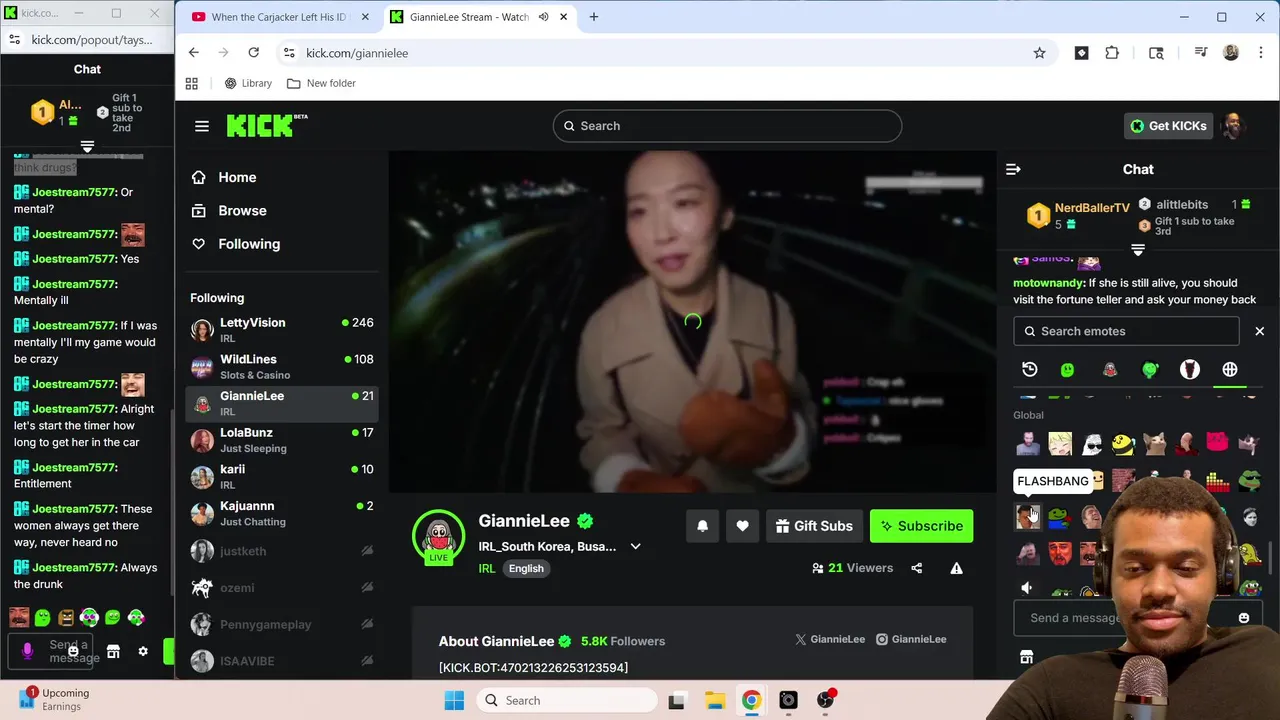
Task: Collapse the chat panel icon
Action: coord(1013,170)
